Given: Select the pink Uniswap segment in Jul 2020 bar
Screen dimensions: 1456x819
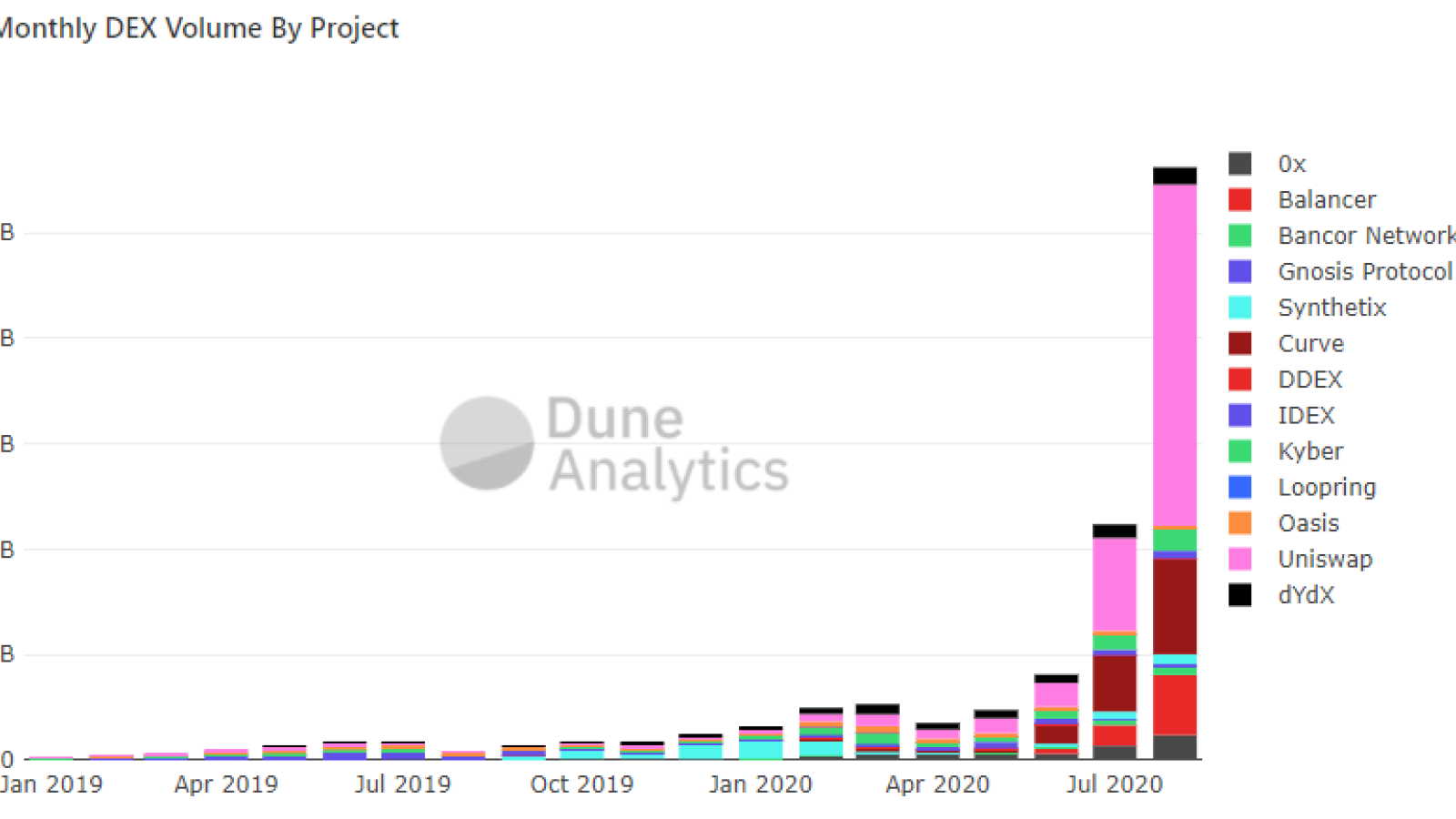Looking at the screenshot, I should tap(1115, 584).
